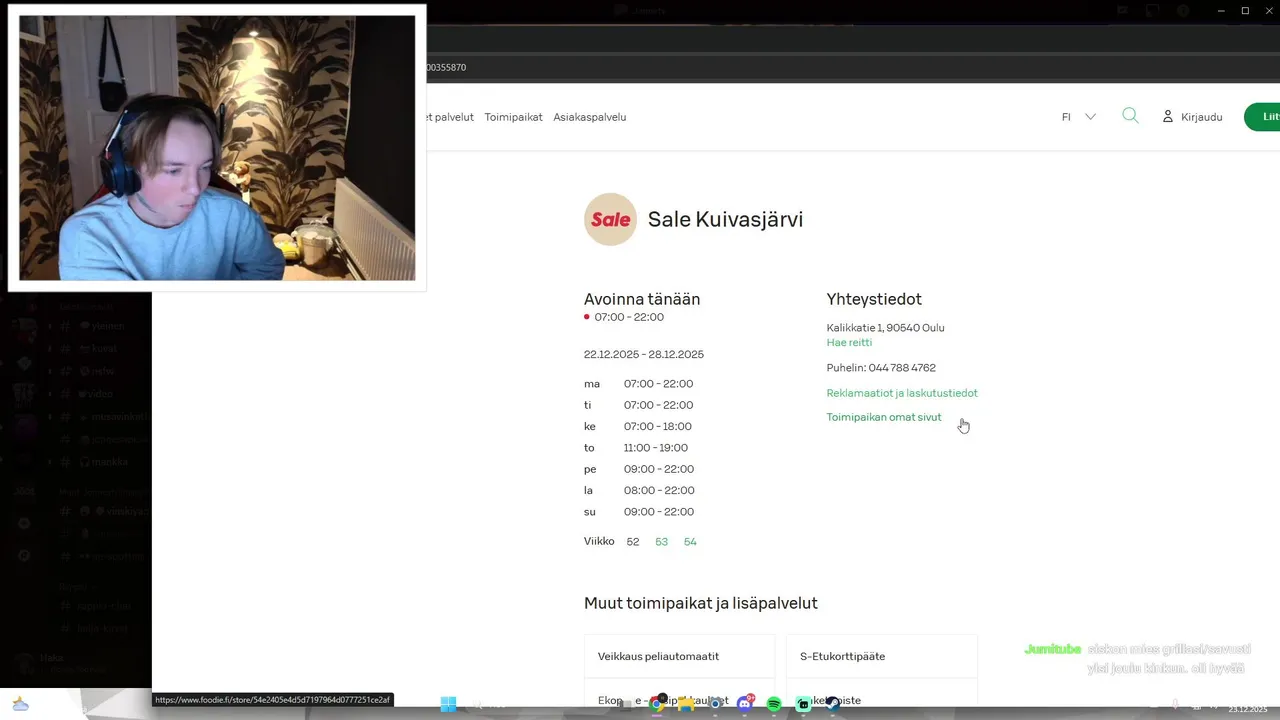The width and height of the screenshot is (1280, 720).
Task: Open File Explorer from taskbar
Action: pos(686,704)
